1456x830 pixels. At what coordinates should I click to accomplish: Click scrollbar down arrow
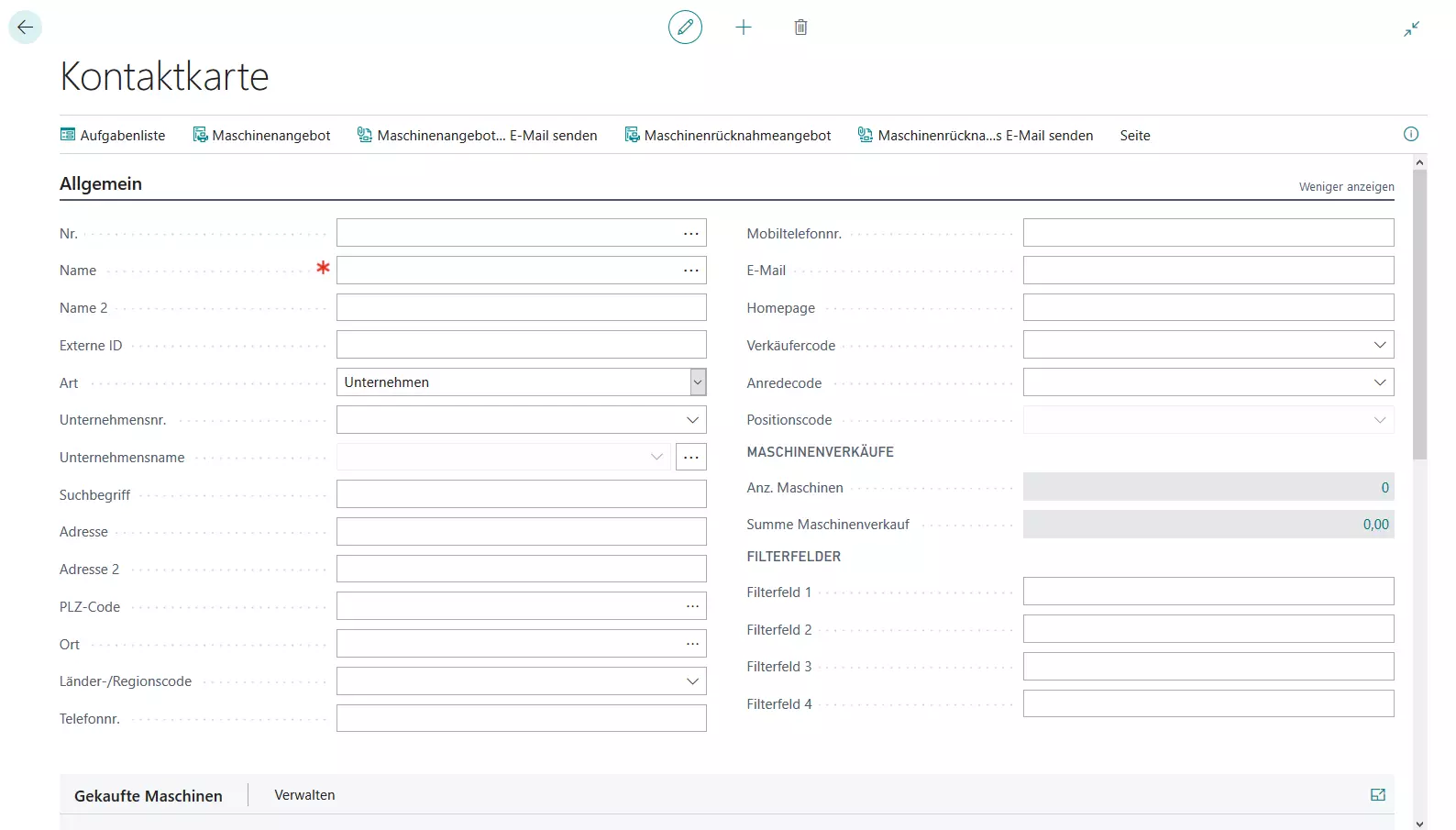pyautogui.click(x=1419, y=824)
